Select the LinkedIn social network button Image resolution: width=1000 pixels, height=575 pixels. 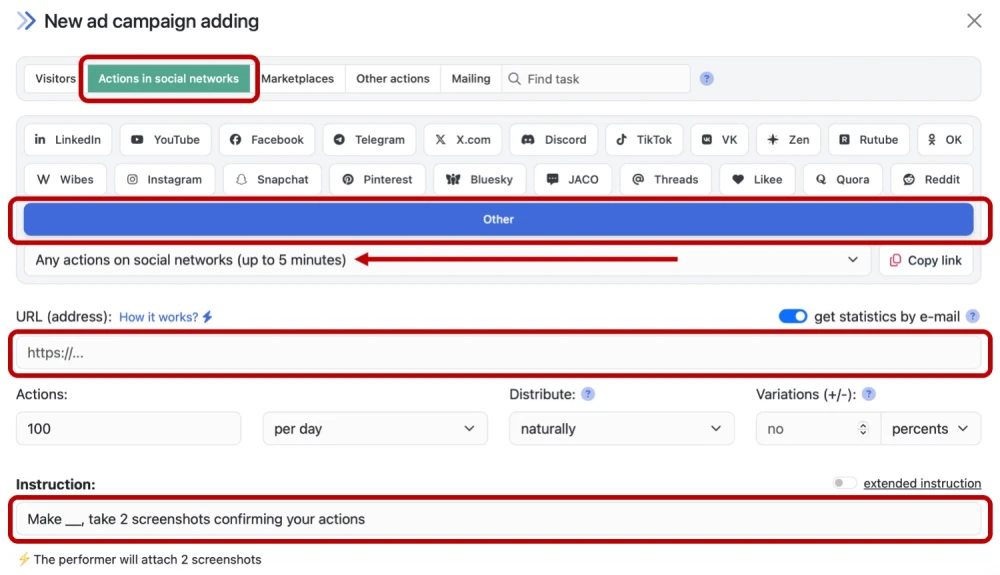click(x=68, y=140)
